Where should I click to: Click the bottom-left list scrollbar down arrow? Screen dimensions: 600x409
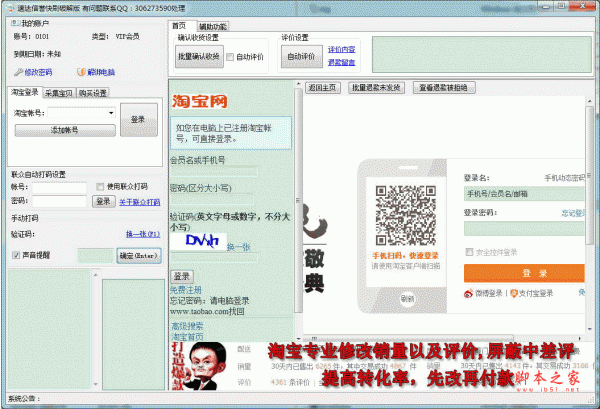96,384
